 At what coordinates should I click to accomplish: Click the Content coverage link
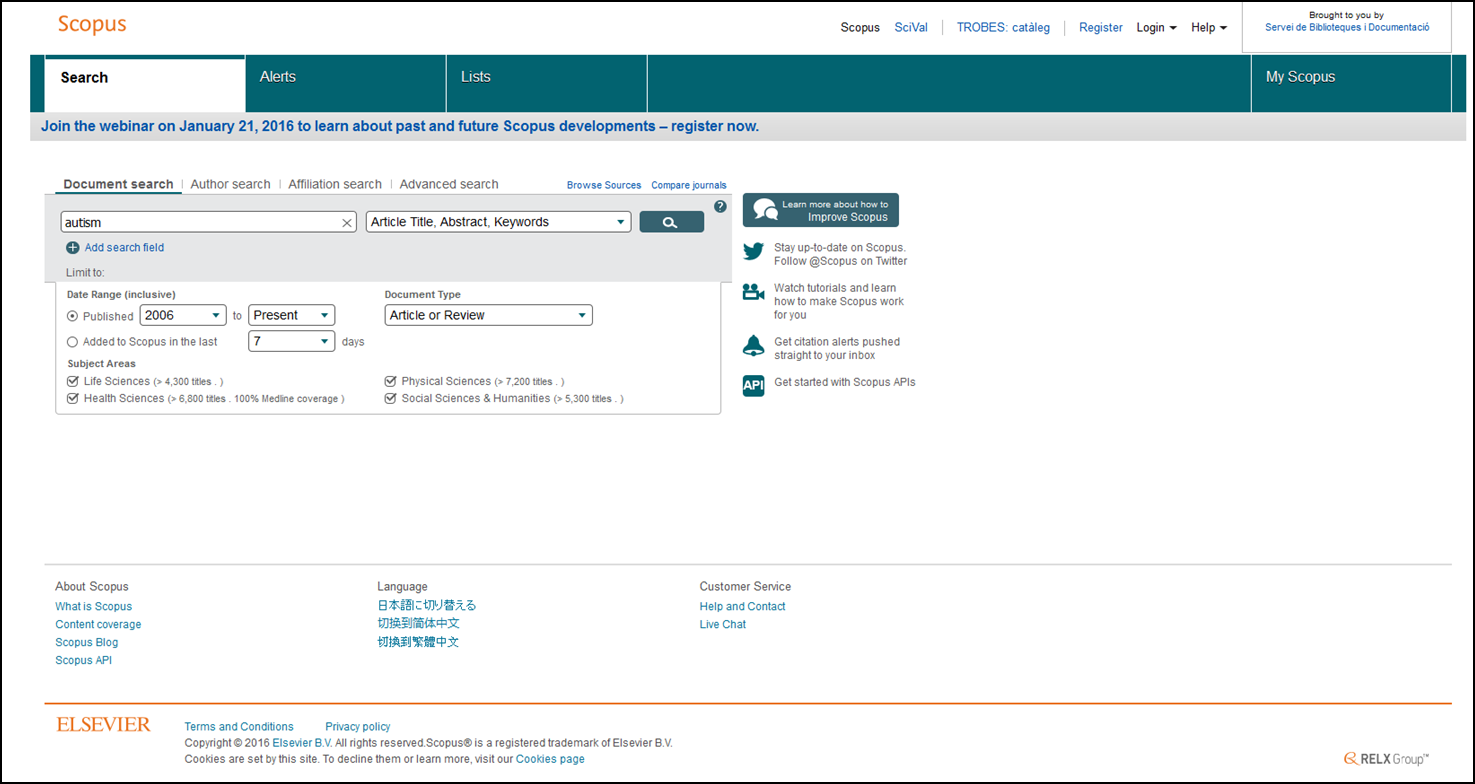[98, 625]
